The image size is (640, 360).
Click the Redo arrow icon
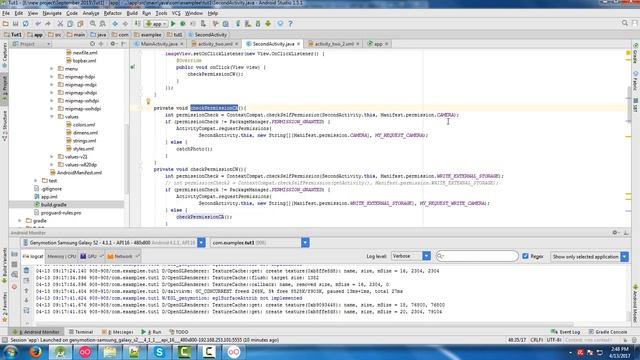[x=48, y=24]
